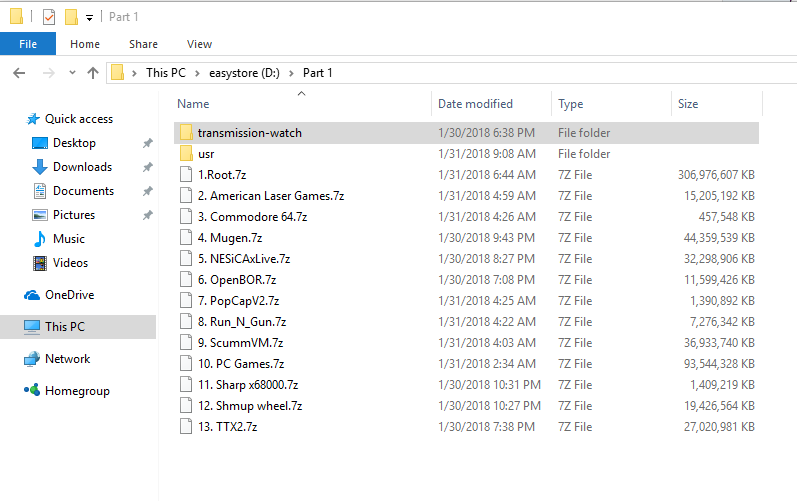Open Music in the navigation pane
797x501 pixels.
[69, 239]
